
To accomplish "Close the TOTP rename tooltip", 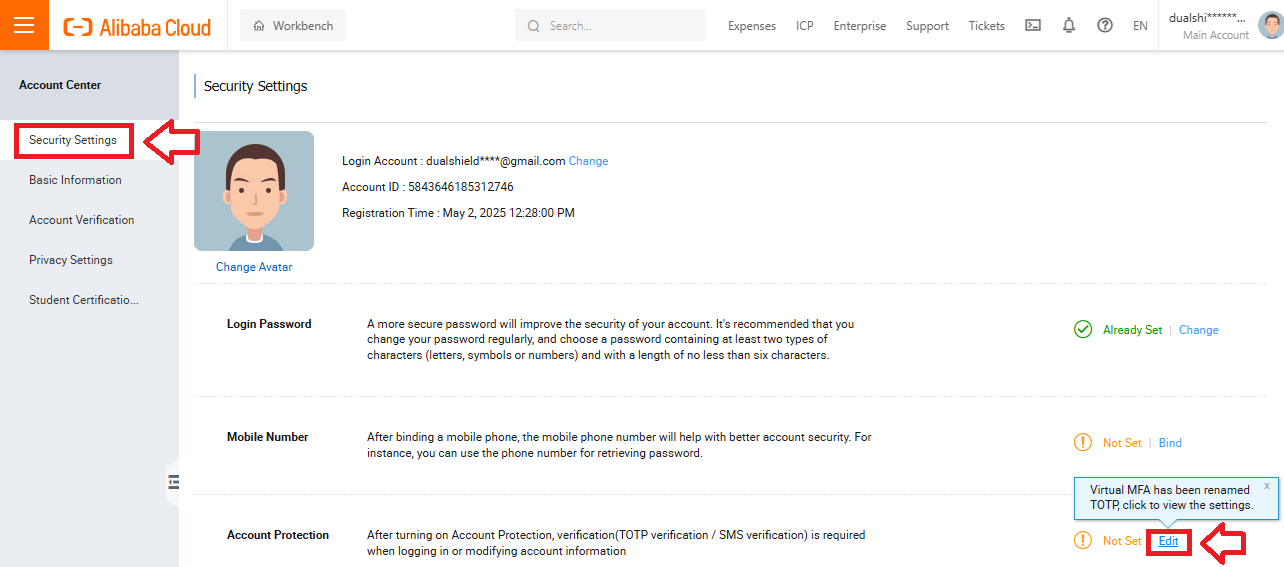I will click(1266, 486).
